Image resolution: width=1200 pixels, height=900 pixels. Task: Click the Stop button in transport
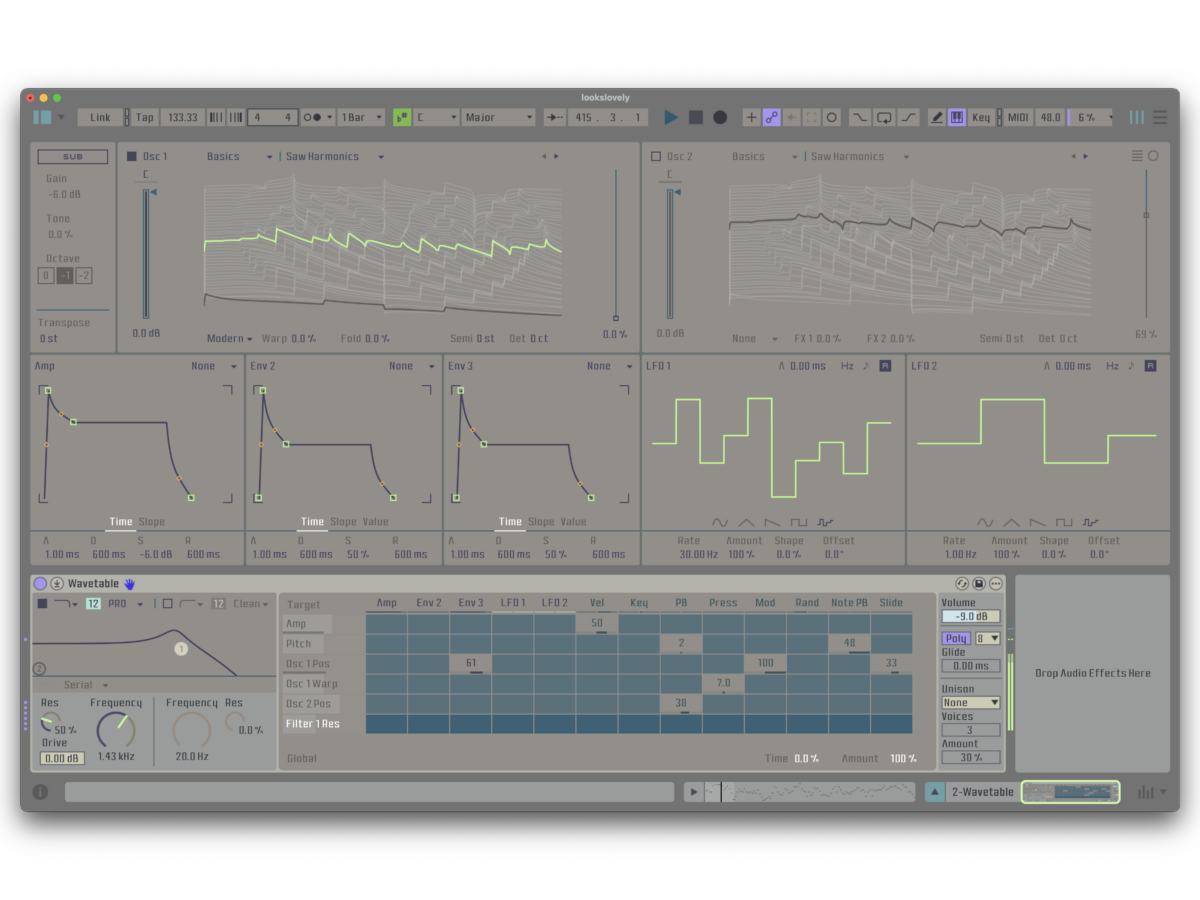696,117
